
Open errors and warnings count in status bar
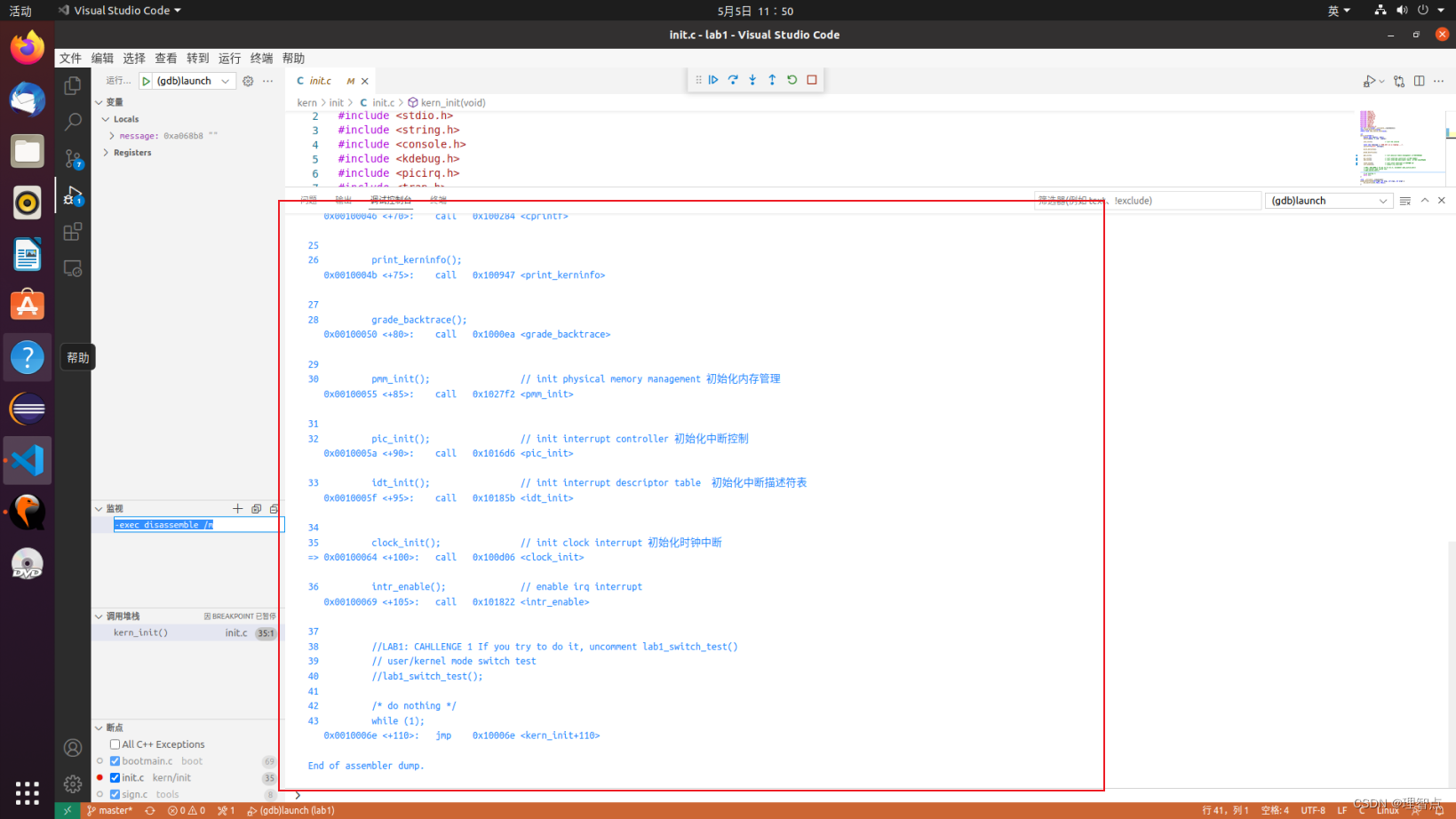pos(187,810)
